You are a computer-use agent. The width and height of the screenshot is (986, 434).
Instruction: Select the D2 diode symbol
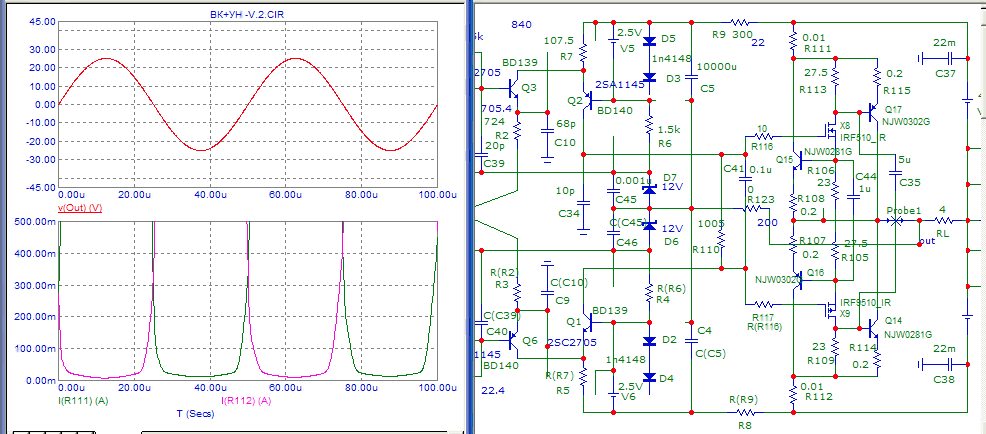(650, 342)
